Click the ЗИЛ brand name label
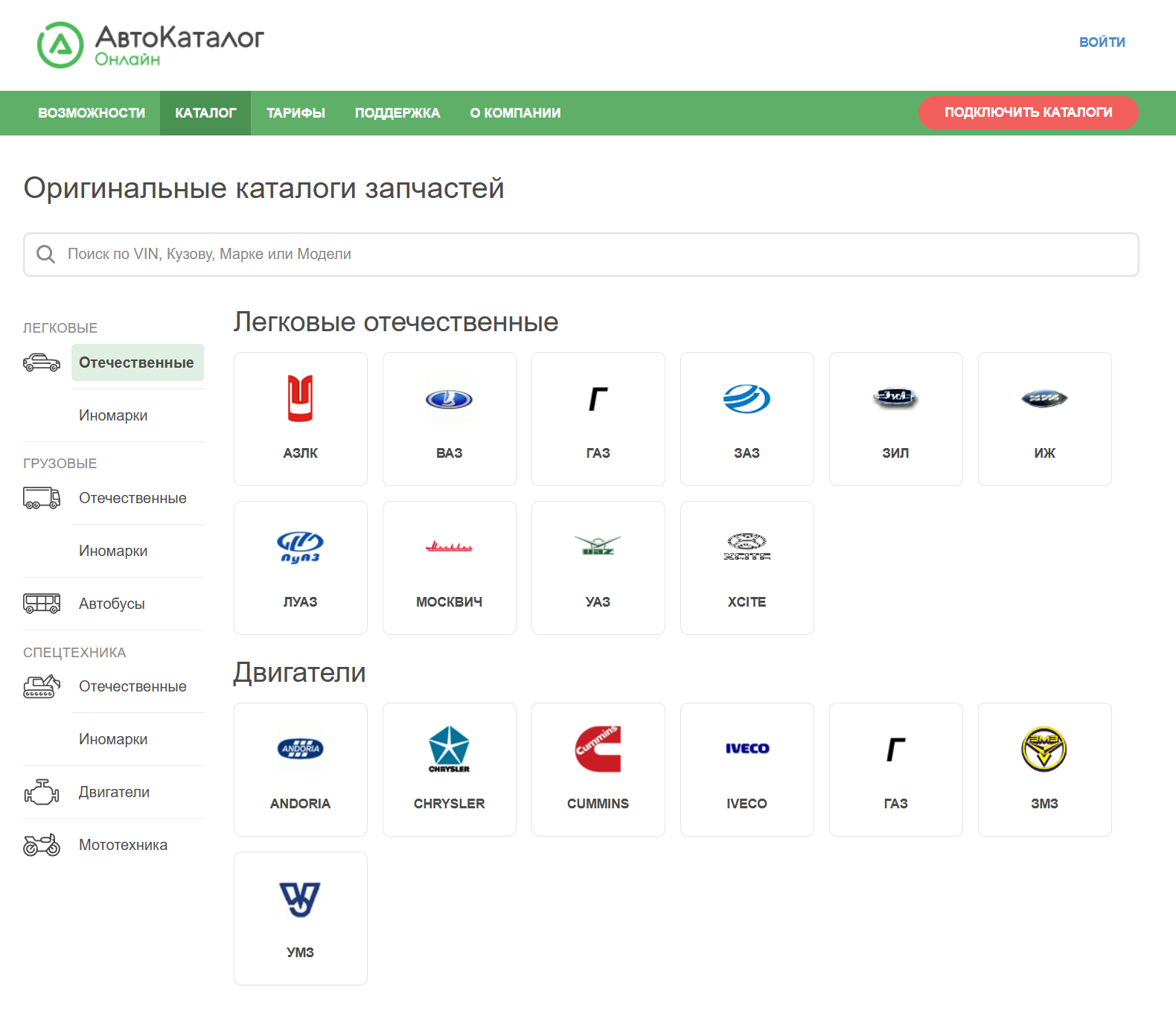Screen dimensions: 1176x1016 [x=896, y=453]
